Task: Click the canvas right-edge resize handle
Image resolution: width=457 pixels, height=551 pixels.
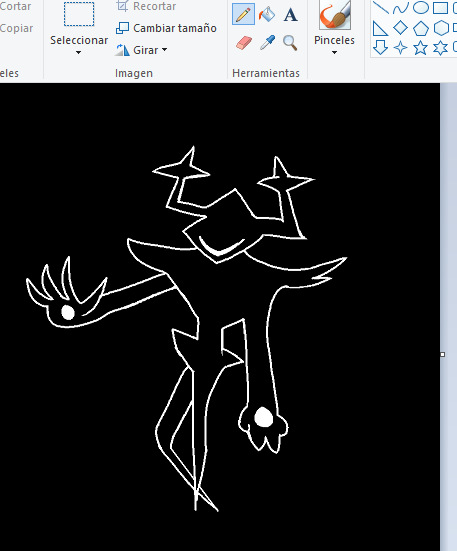Action: pos(443,355)
